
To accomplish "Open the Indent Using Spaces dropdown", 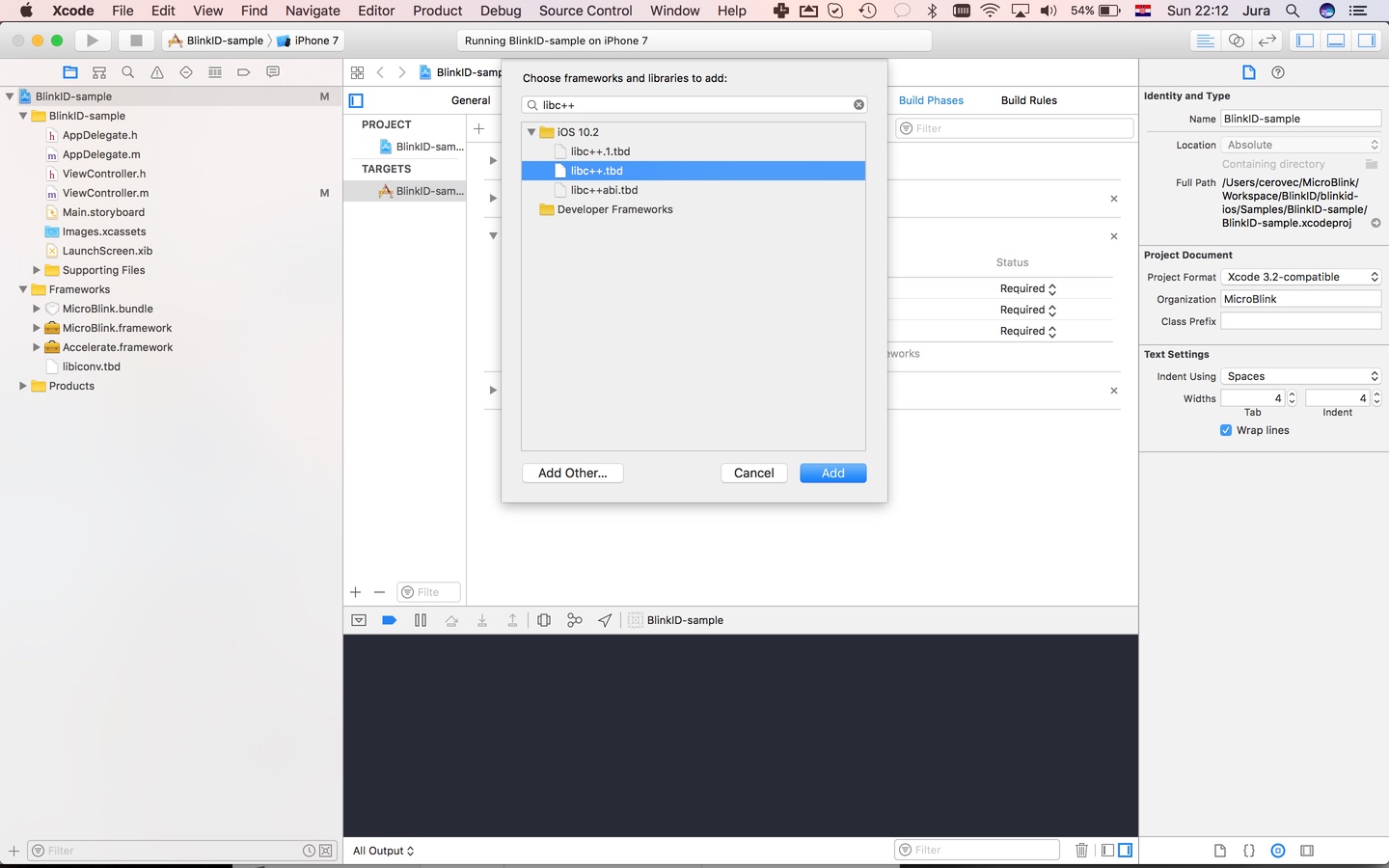I will [x=1301, y=376].
